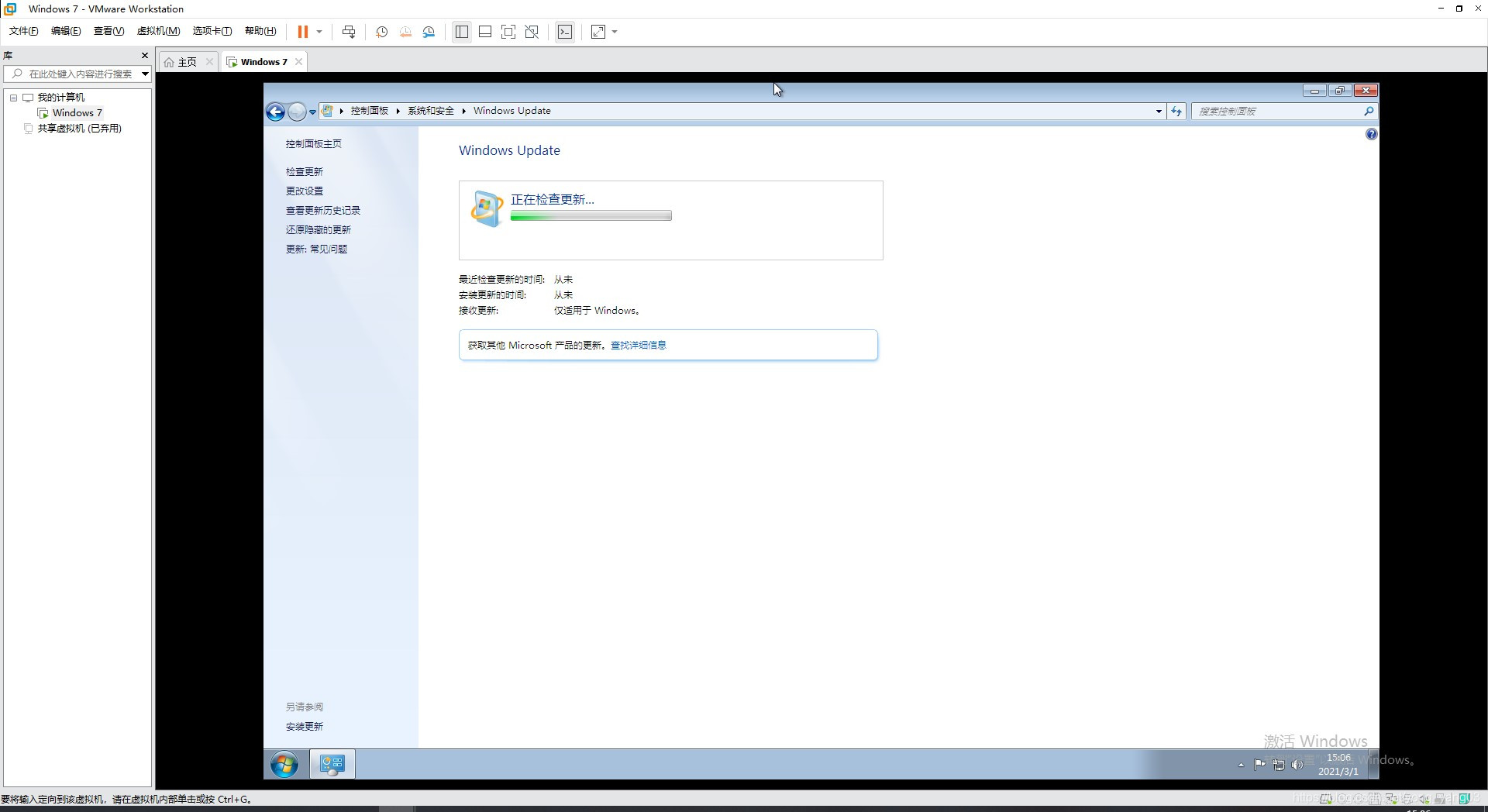Click 检查更新 in the left sidebar
Image resolution: width=1488 pixels, height=812 pixels.
304,172
